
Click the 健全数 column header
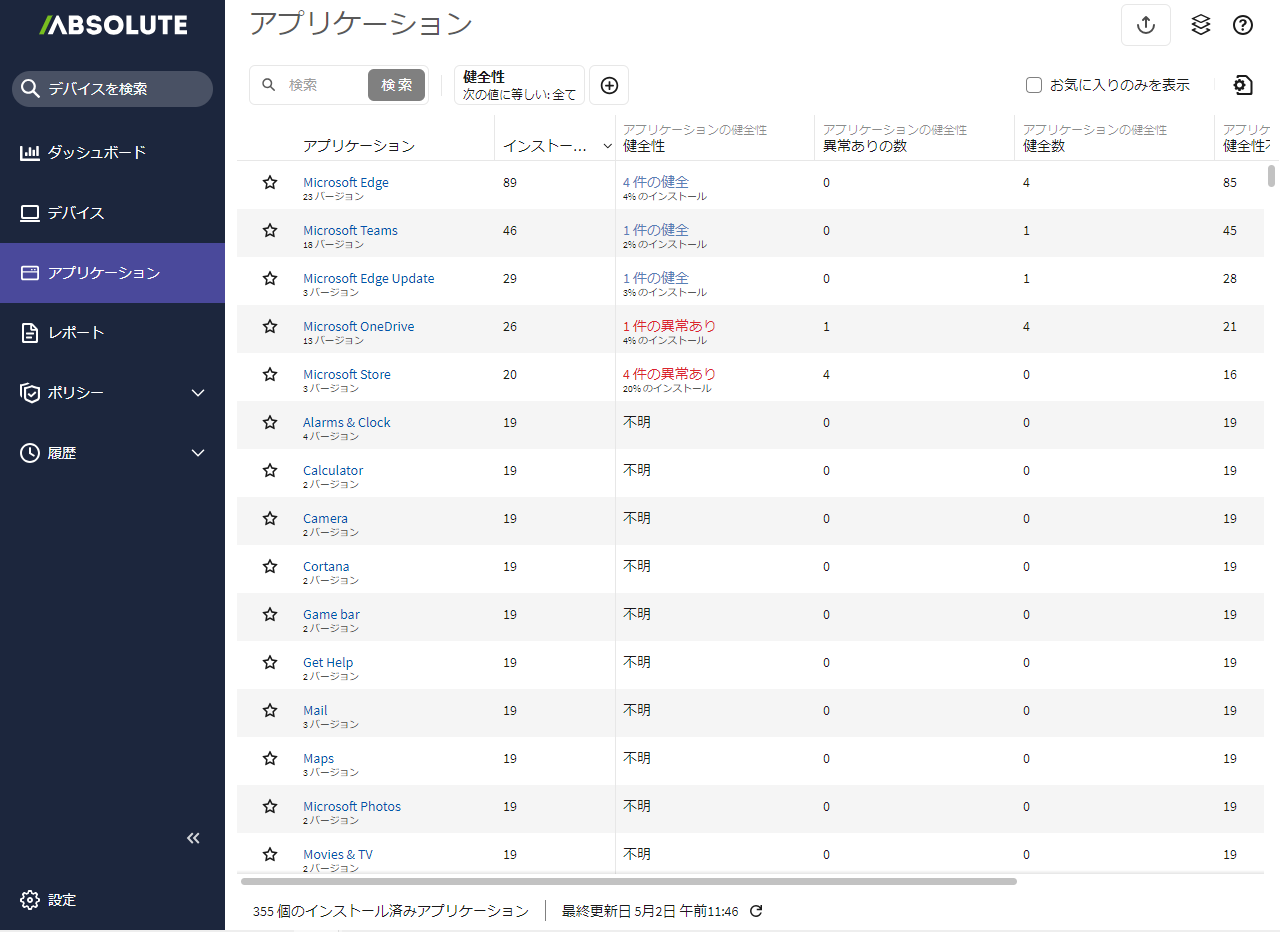pos(1044,146)
